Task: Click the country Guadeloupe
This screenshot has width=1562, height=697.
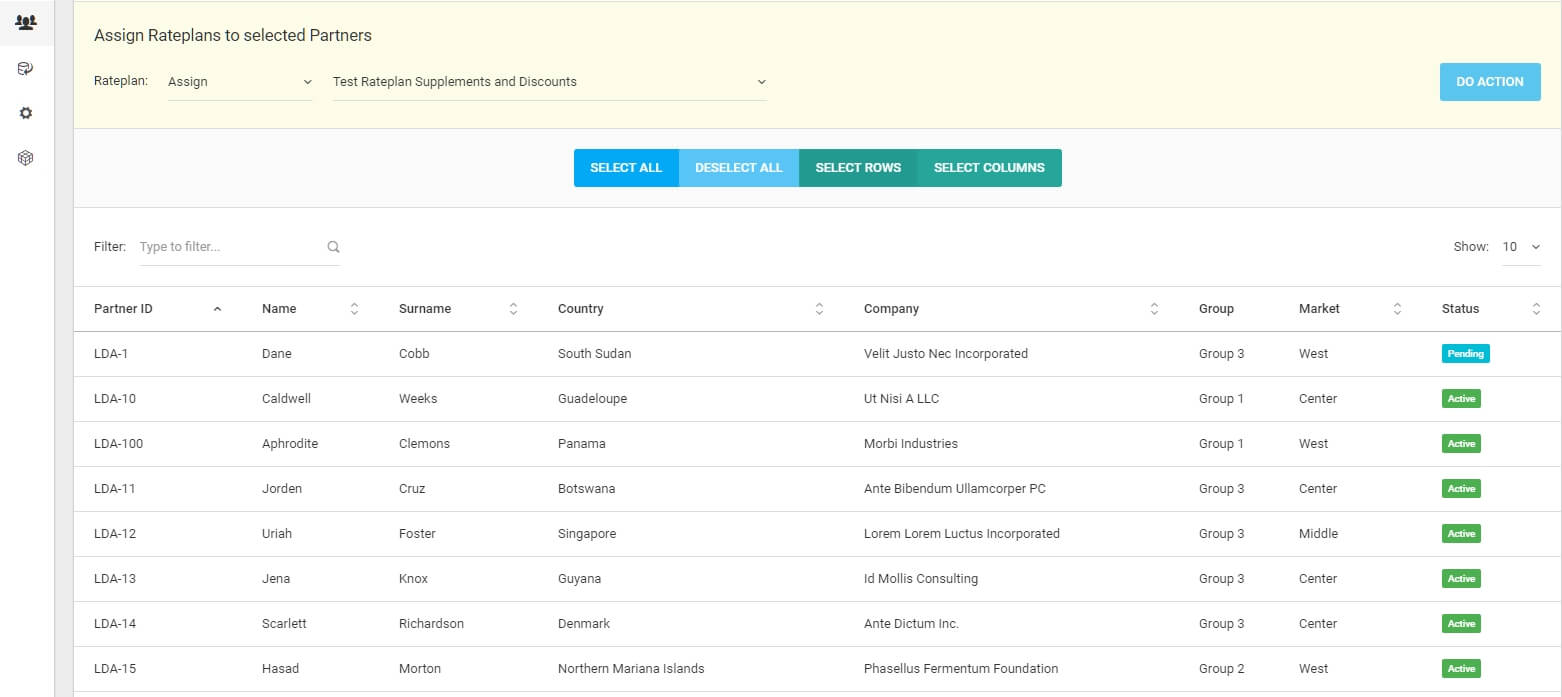Action: pos(592,399)
